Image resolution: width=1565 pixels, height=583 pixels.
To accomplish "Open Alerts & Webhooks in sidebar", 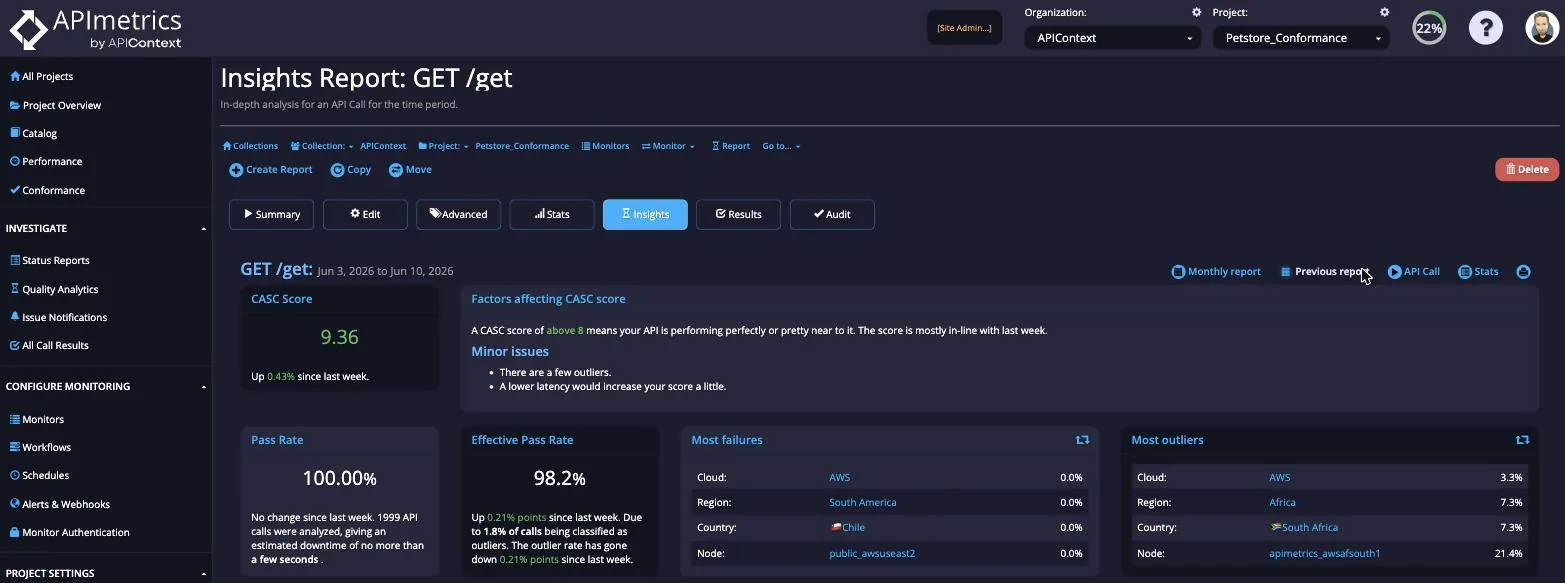I will click(59, 504).
